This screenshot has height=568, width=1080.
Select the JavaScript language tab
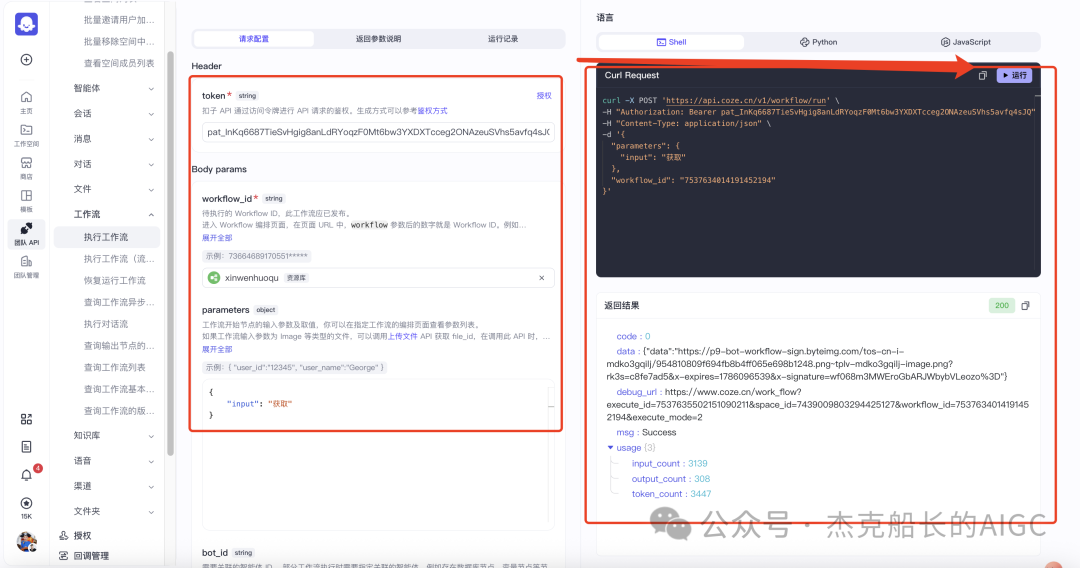click(965, 42)
